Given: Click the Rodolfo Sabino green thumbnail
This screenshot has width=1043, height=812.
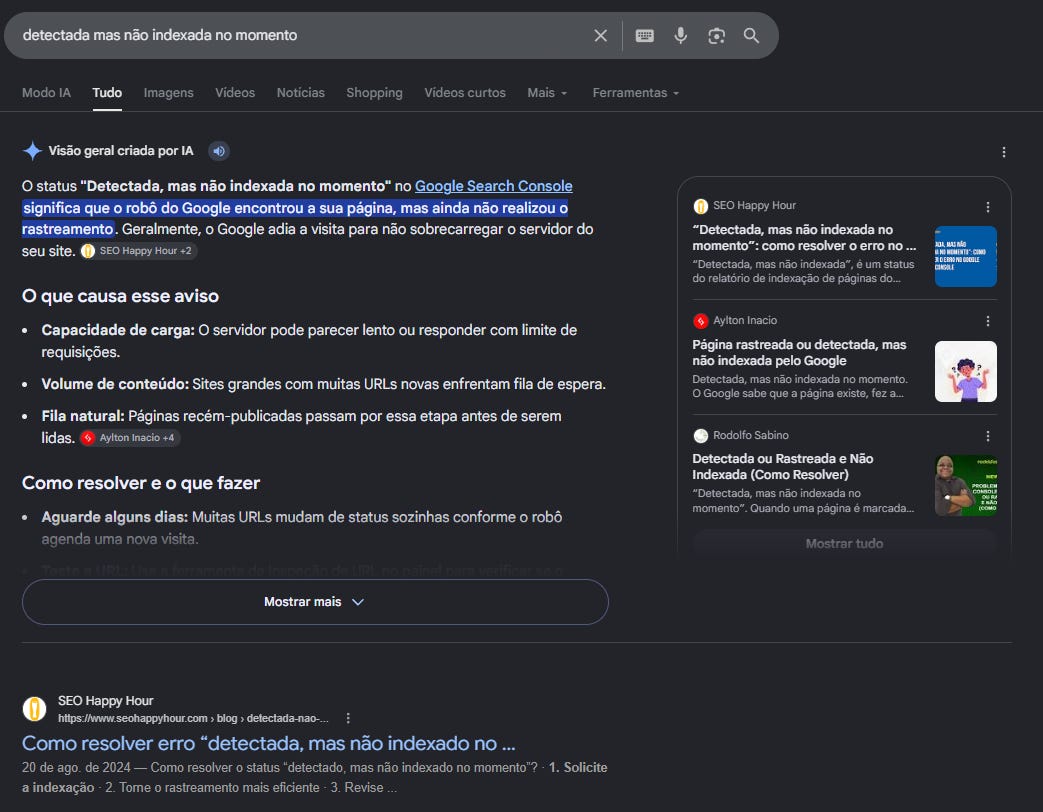Looking at the screenshot, I should click(x=965, y=485).
